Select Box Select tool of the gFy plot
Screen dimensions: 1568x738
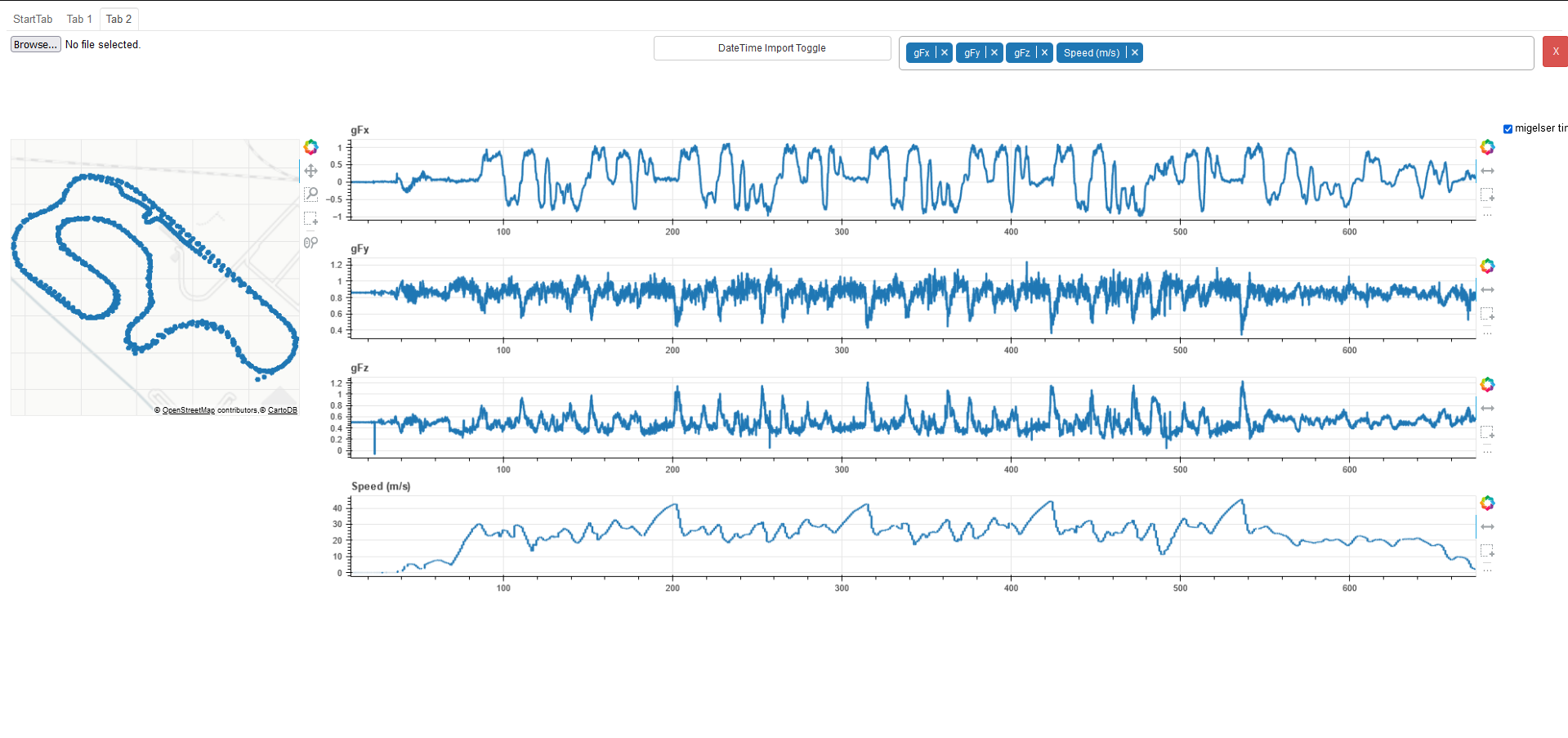[1487, 314]
